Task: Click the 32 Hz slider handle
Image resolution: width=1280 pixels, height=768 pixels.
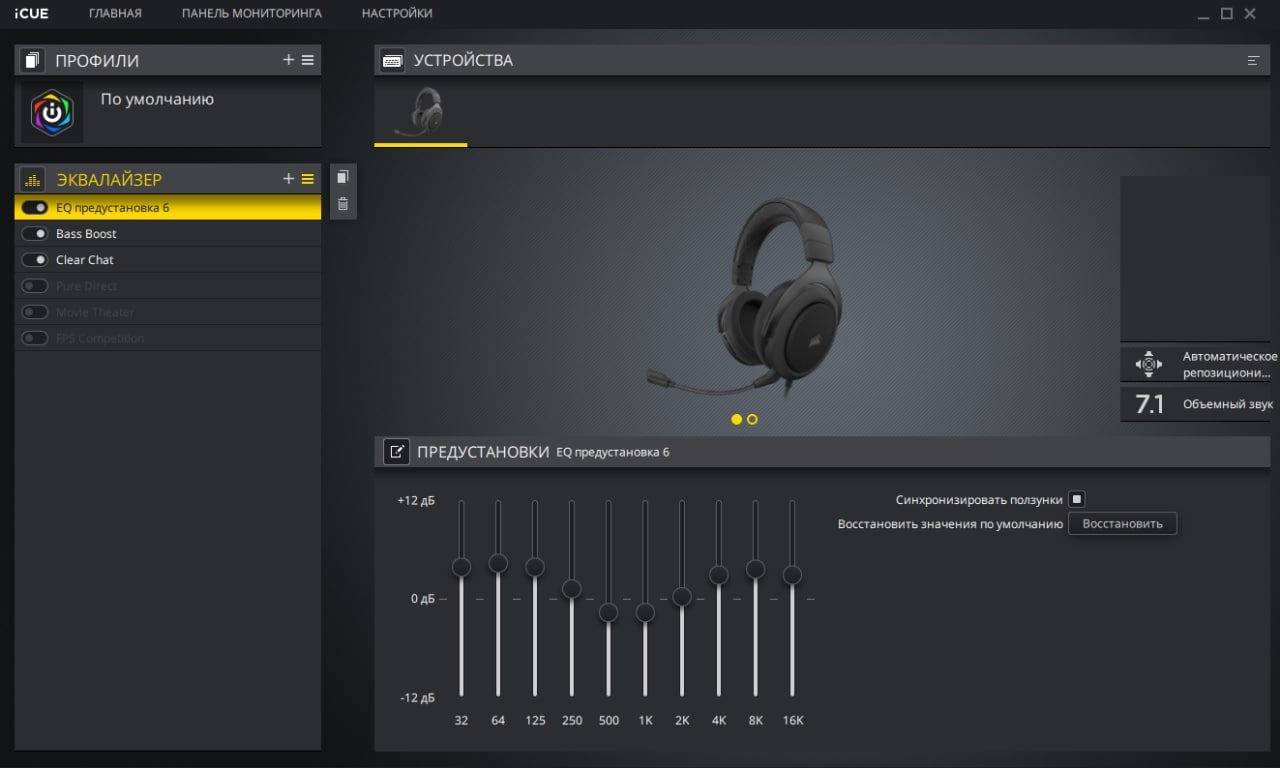Action: point(461,567)
